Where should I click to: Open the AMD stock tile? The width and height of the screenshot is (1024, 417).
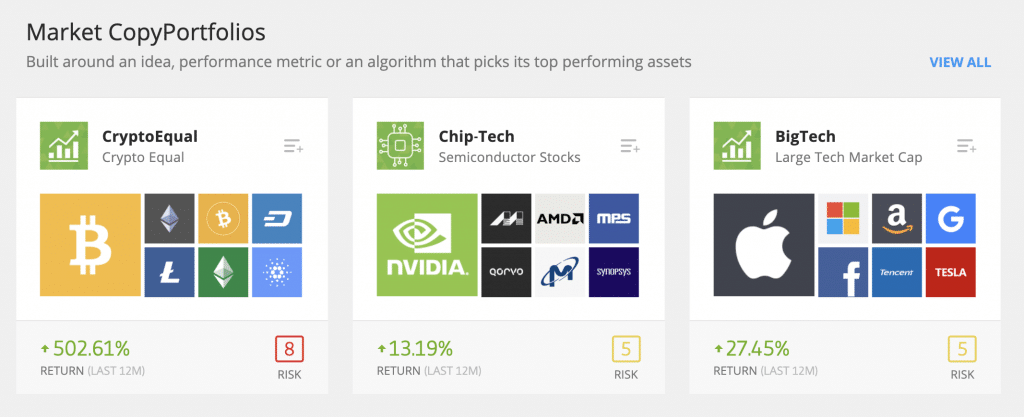[560, 218]
